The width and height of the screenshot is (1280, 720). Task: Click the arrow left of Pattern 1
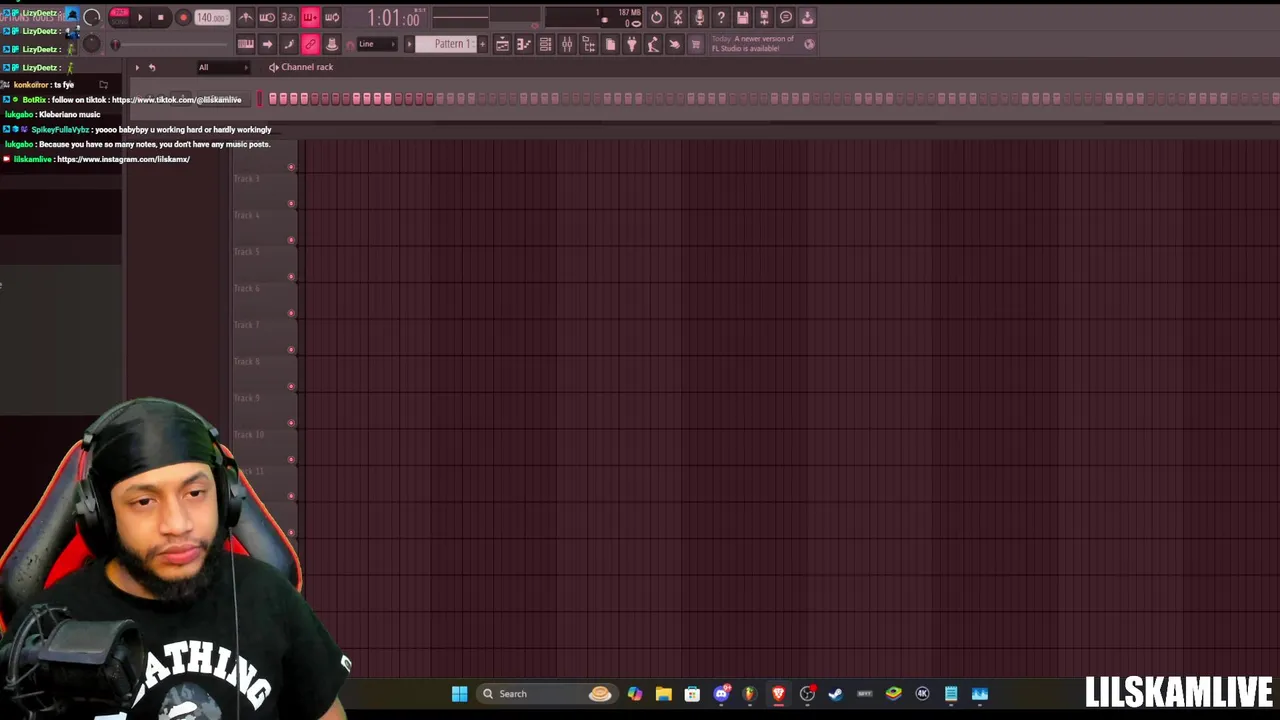409,44
